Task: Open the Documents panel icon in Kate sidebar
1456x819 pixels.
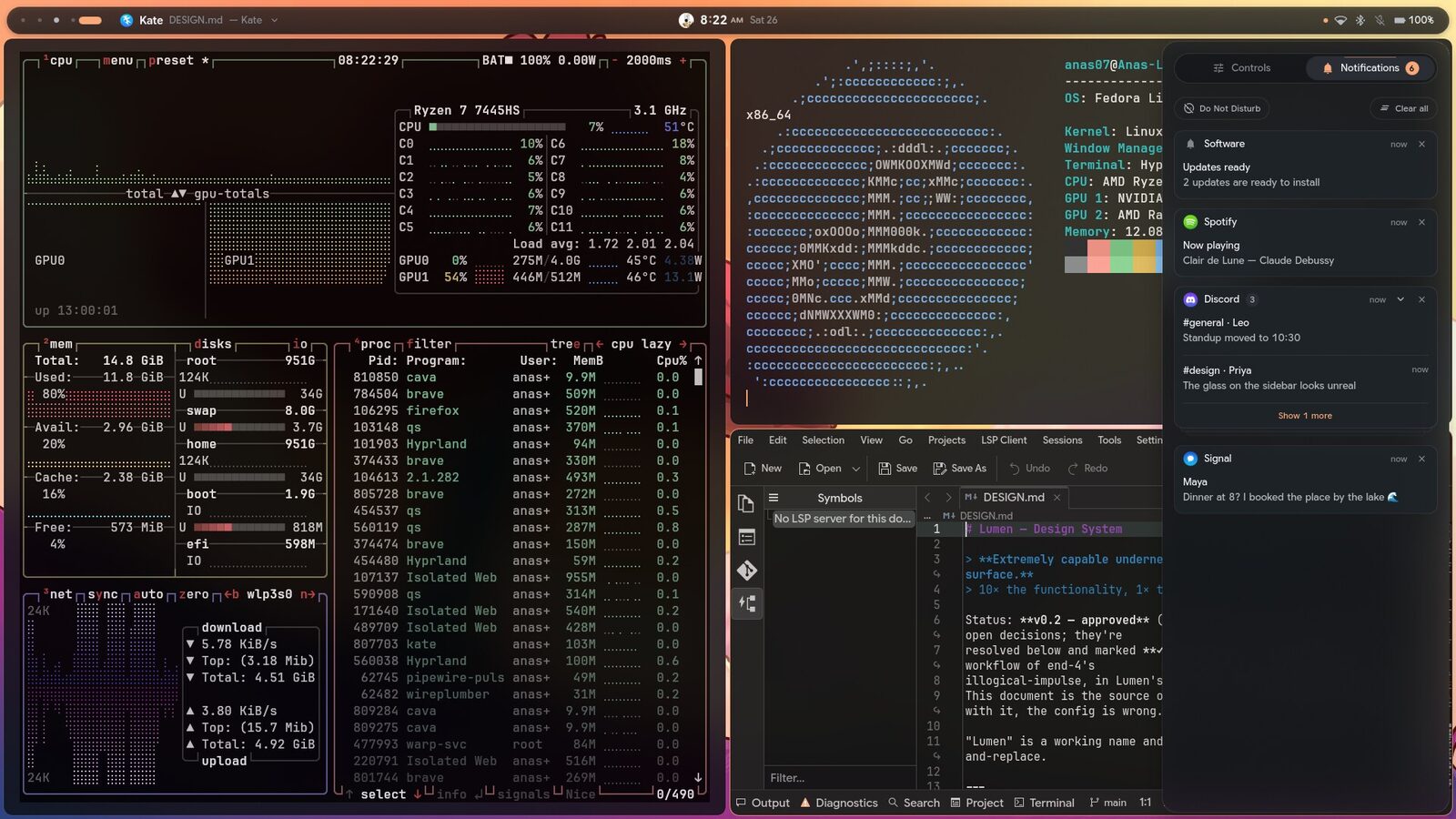Action: tap(746, 503)
